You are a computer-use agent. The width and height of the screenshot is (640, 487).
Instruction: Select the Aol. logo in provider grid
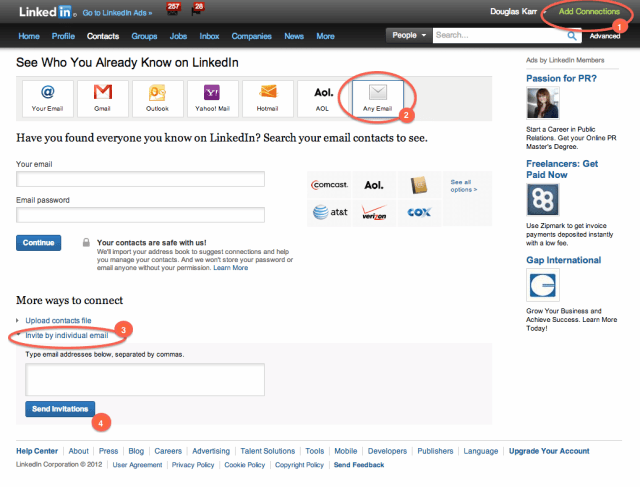[x=374, y=185]
